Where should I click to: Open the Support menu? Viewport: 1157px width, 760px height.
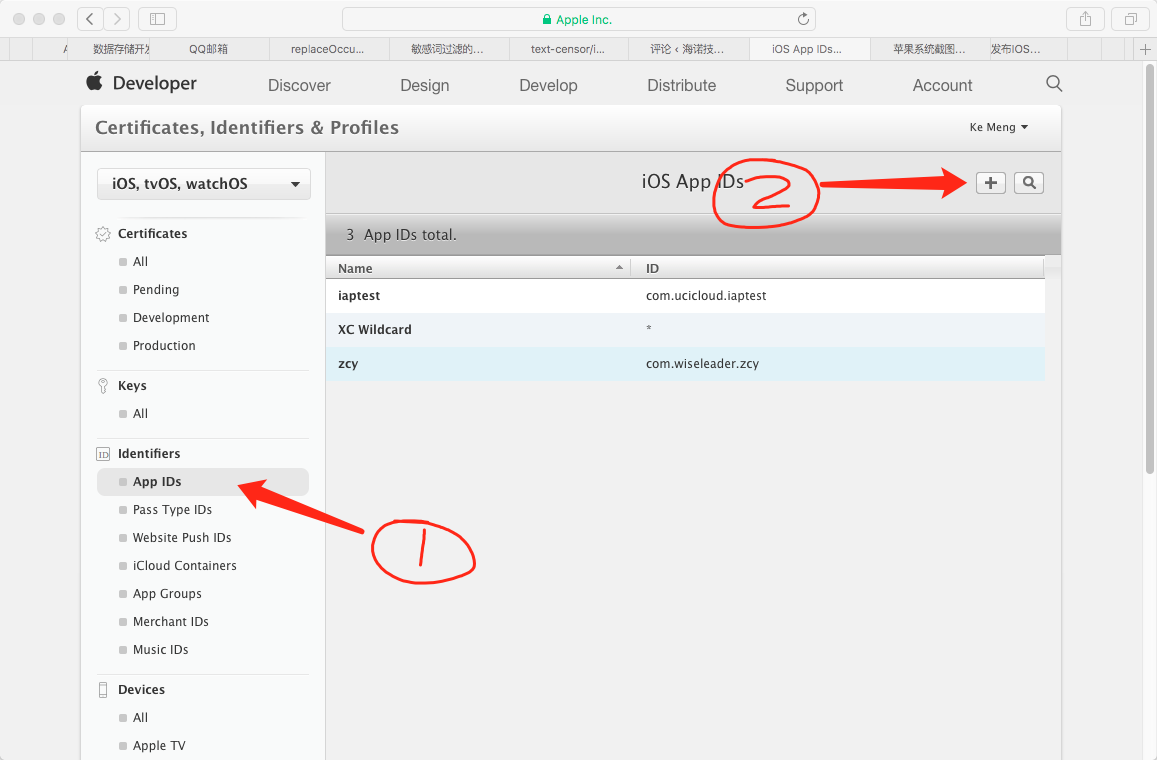(814, 86)
